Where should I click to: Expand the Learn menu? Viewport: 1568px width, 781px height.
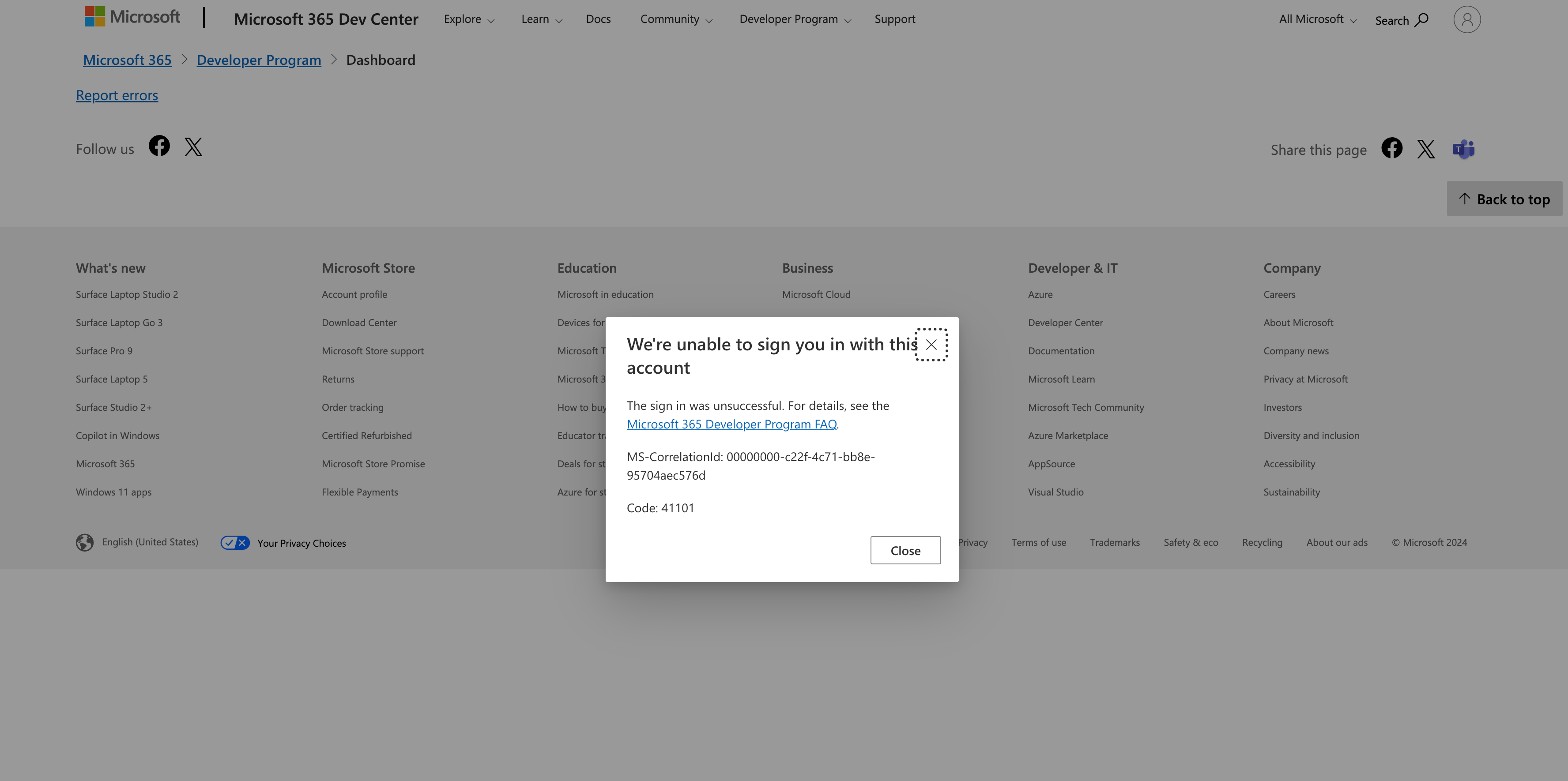pyautogui.click(x=542, y=19)
